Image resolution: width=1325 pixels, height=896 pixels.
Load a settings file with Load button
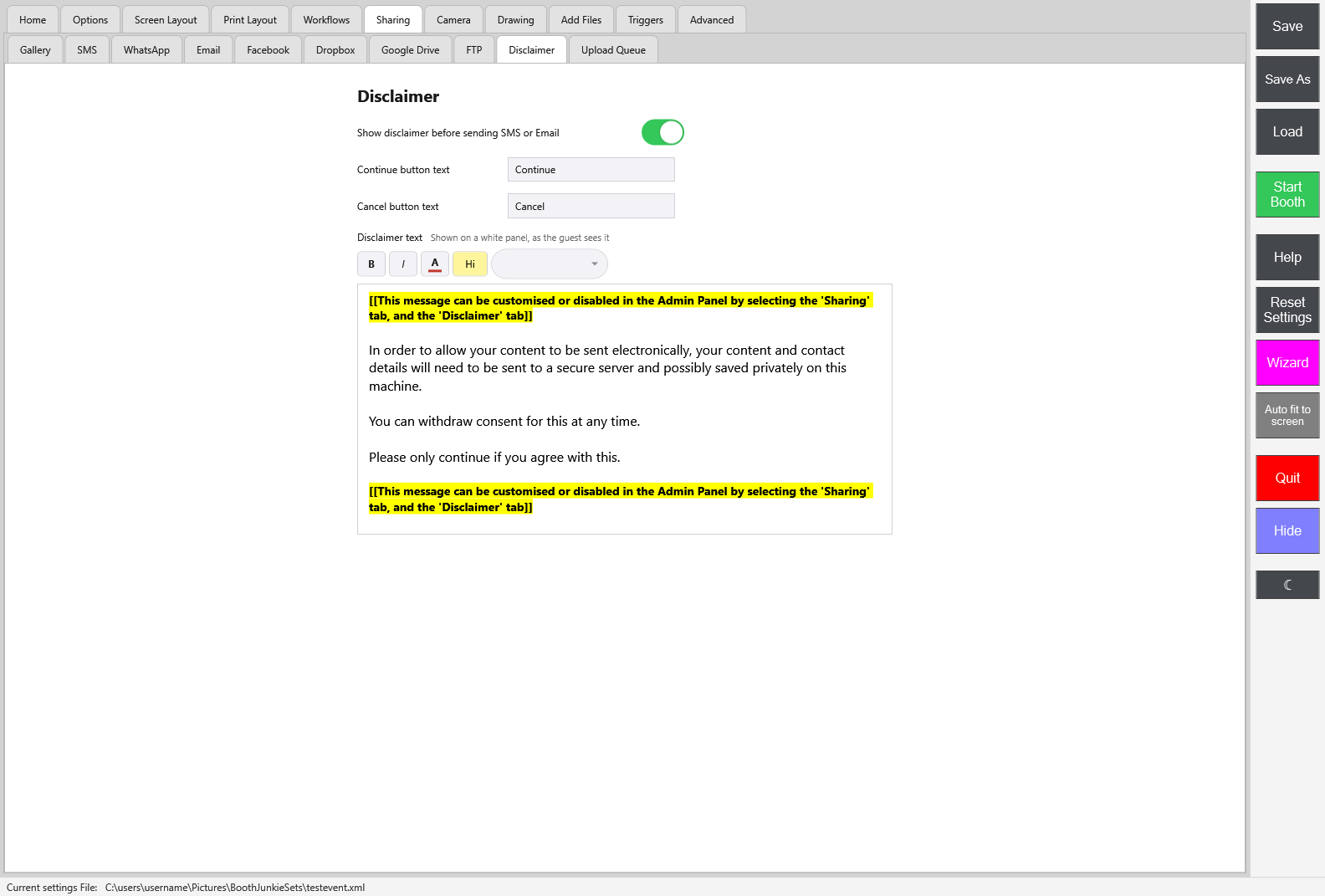click(x=1287, y=132)
